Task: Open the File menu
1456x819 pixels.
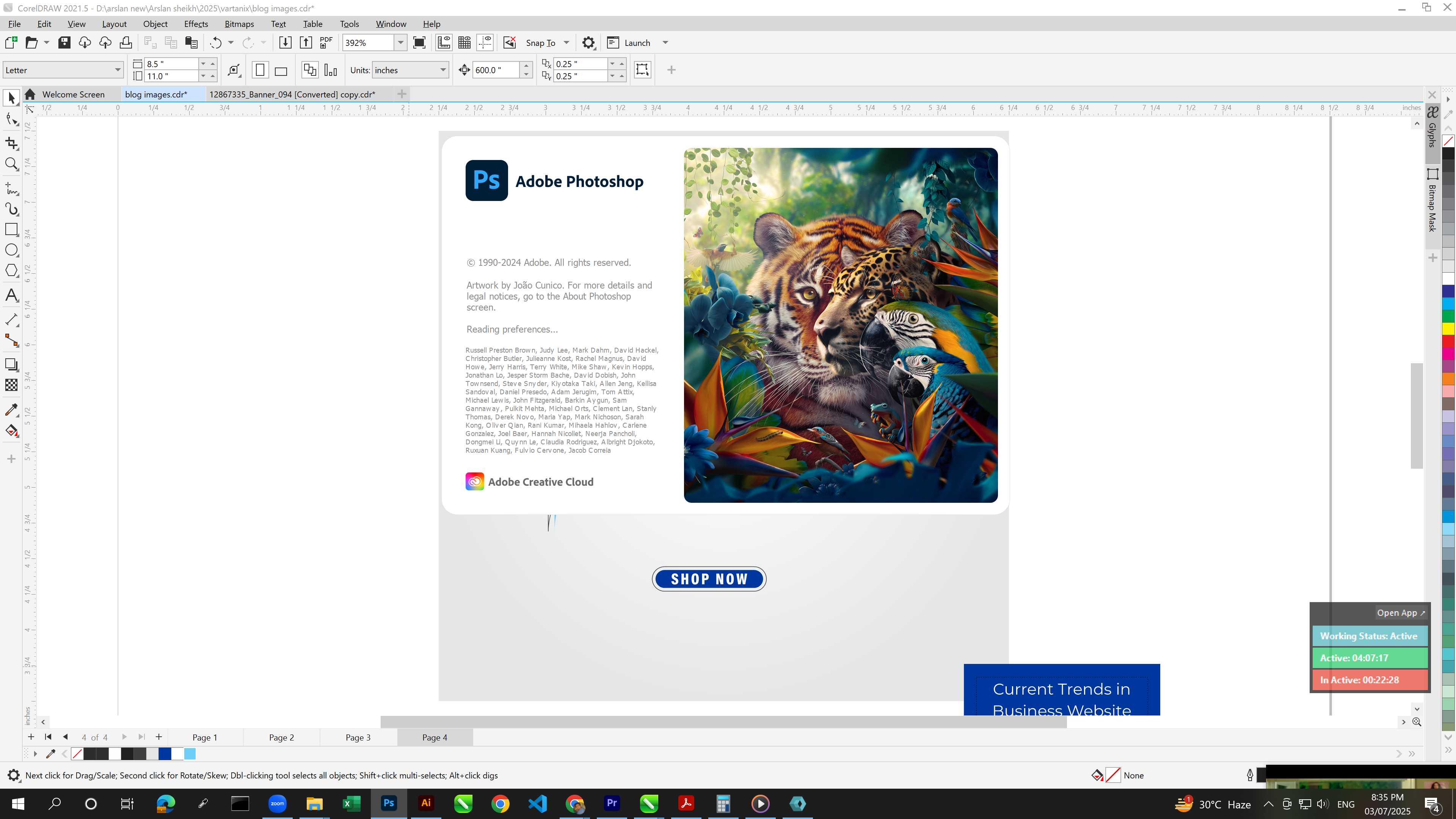Action: point(15,24)
